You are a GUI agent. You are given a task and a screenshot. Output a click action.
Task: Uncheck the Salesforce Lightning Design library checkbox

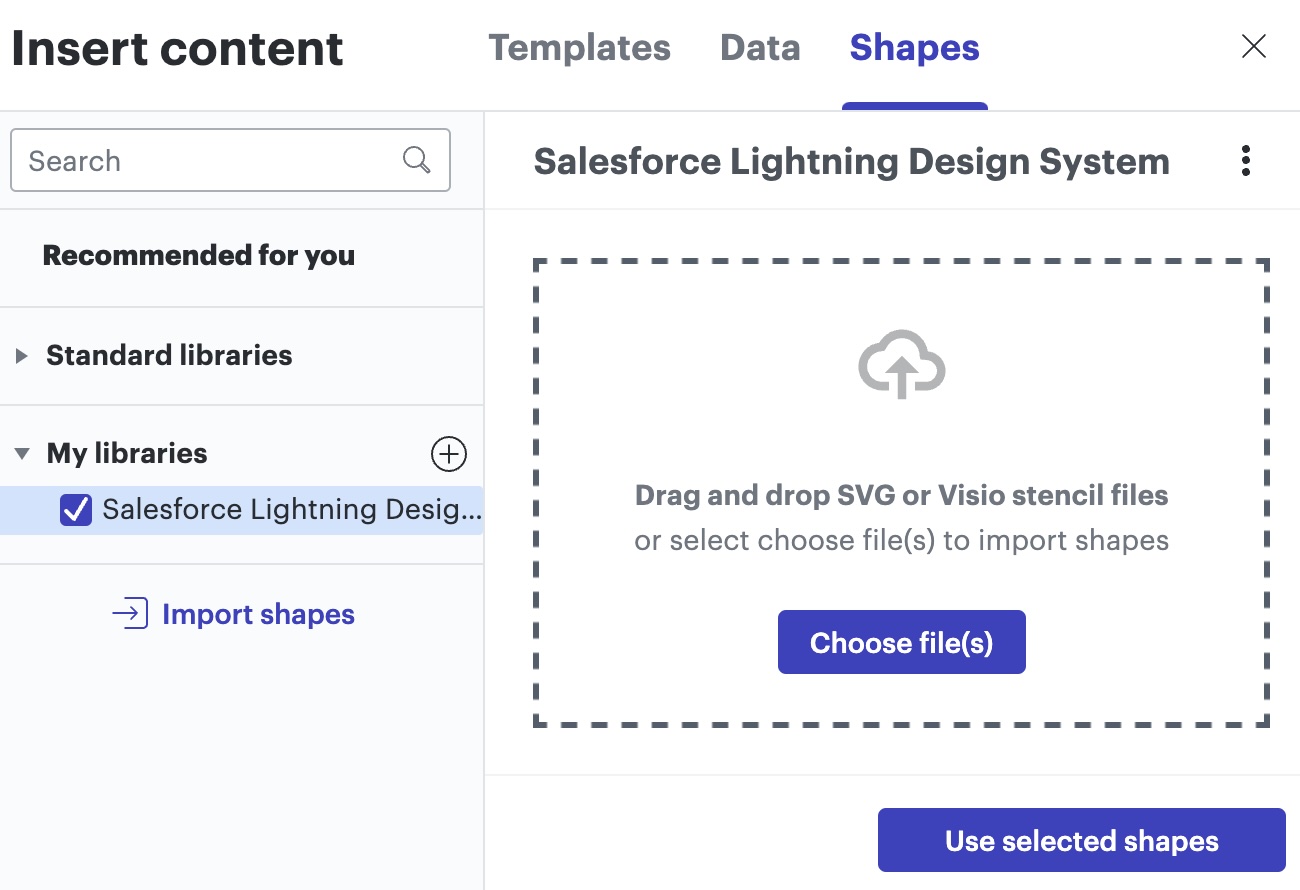(x=76, y=510)
